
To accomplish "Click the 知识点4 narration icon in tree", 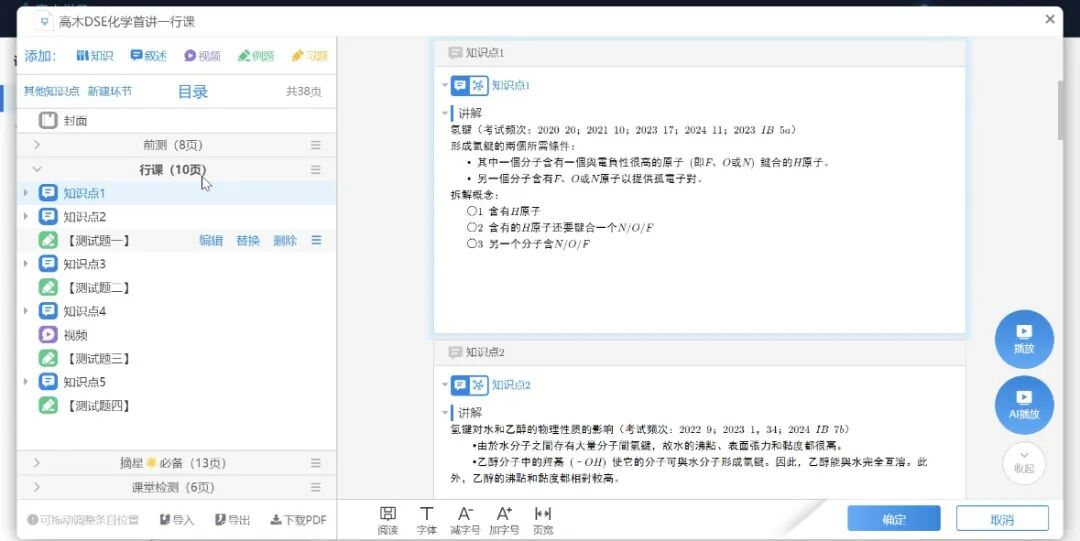I will click(x=48, y=311).
